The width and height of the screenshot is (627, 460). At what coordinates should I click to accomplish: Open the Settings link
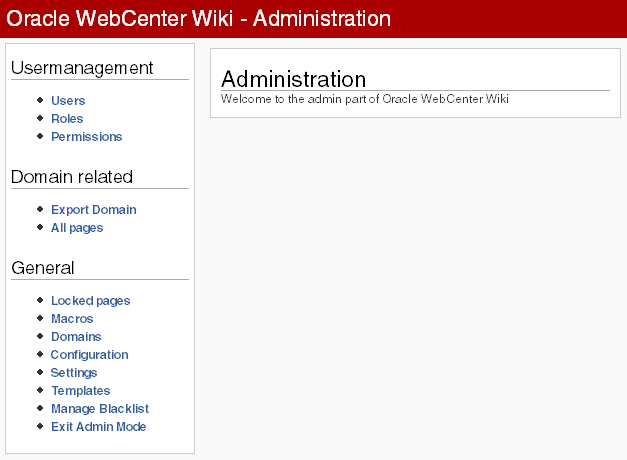(x=74, y=372)
